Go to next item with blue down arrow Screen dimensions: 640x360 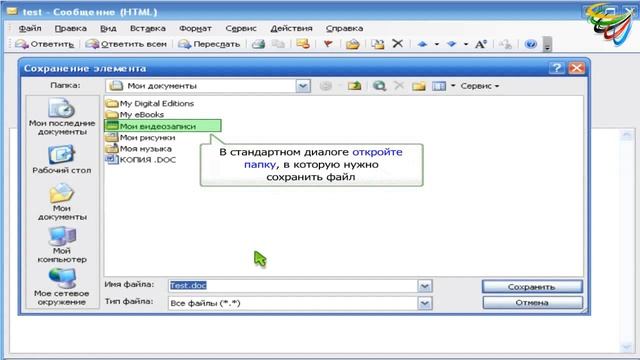click(x=451, y=44)
